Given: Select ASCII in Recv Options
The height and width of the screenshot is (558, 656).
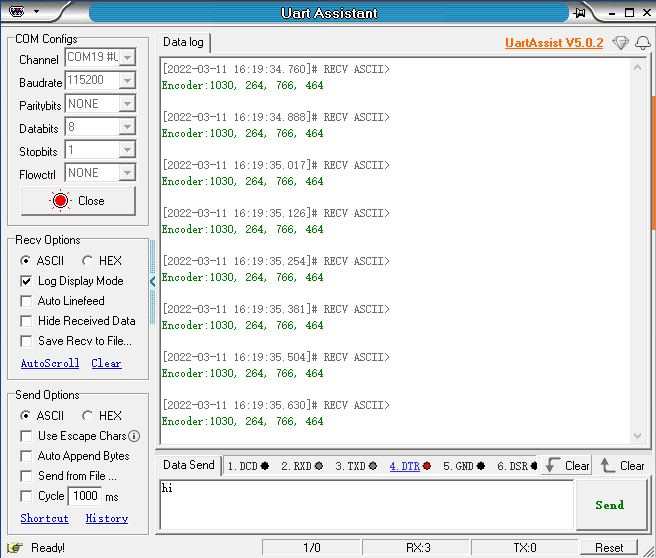Looking at the screenshot, I should [42, 261].
